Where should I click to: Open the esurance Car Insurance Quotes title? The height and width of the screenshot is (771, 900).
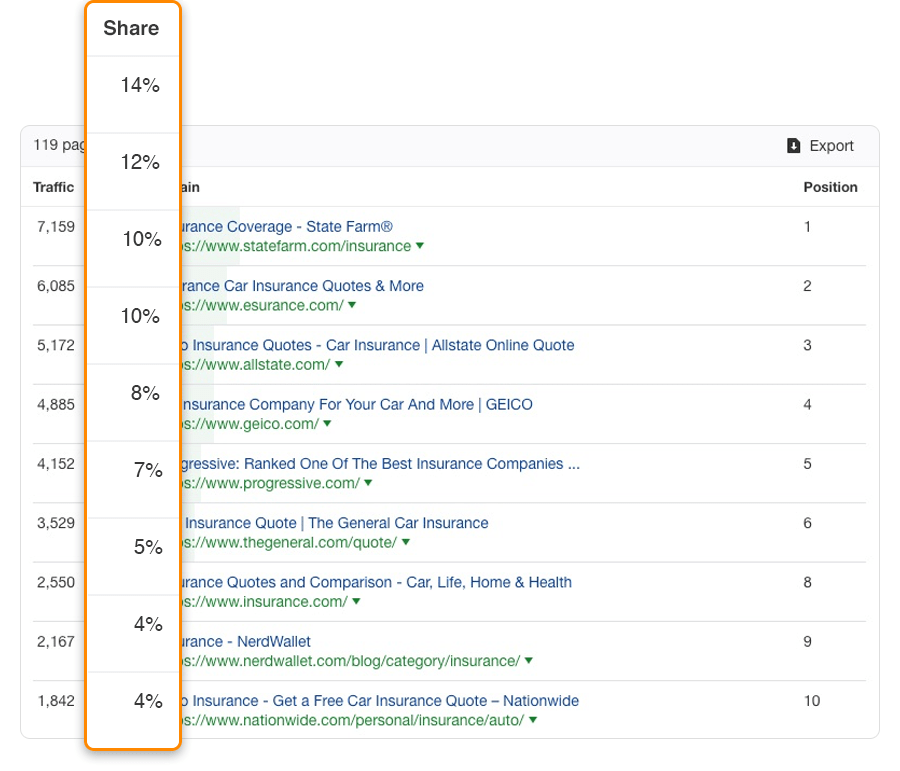[x=302, y=286]
